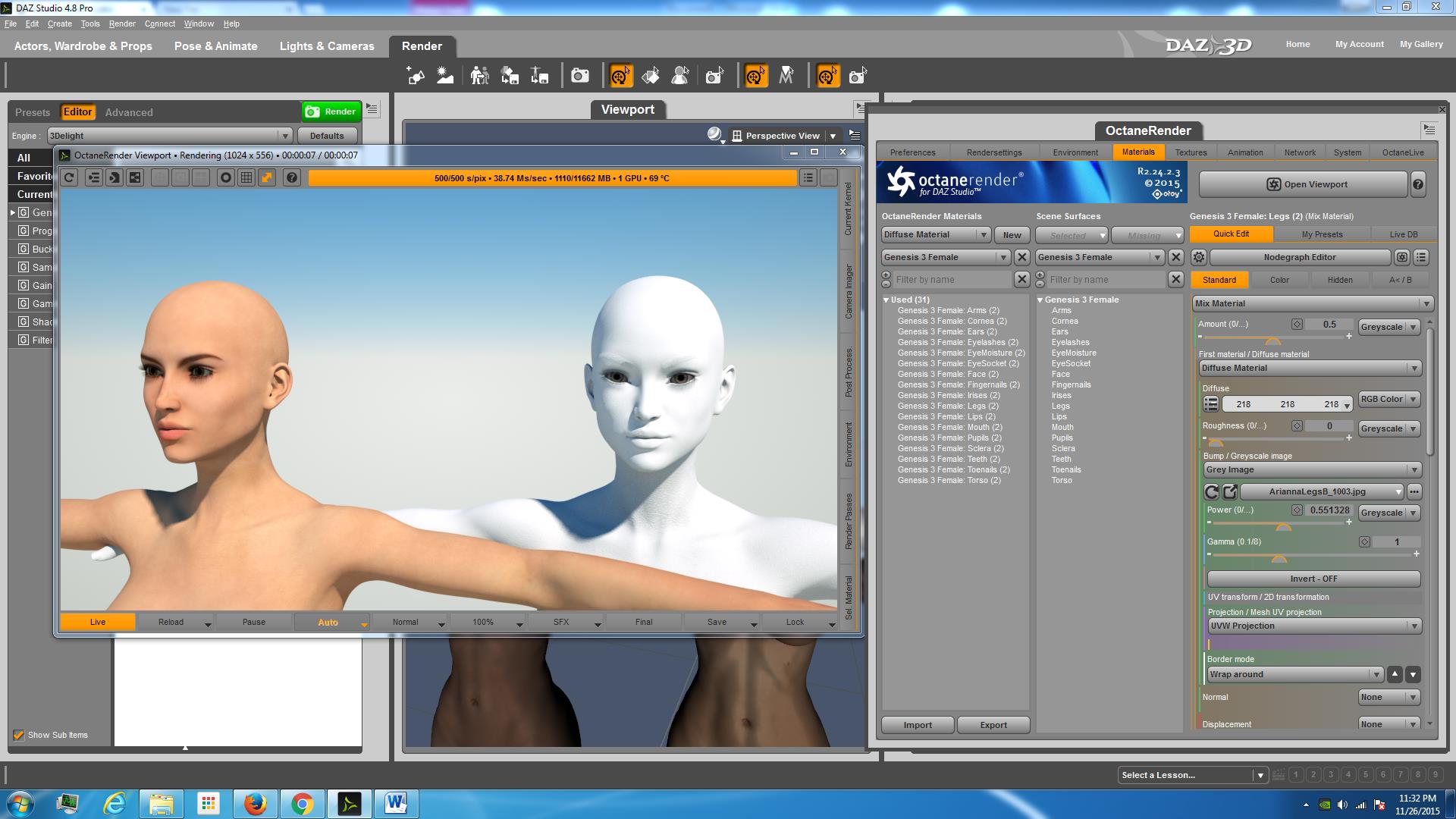1456x819 pixels.
Task: Select Genesis 3 Female: Face (2) material
Action: point(948,374)
